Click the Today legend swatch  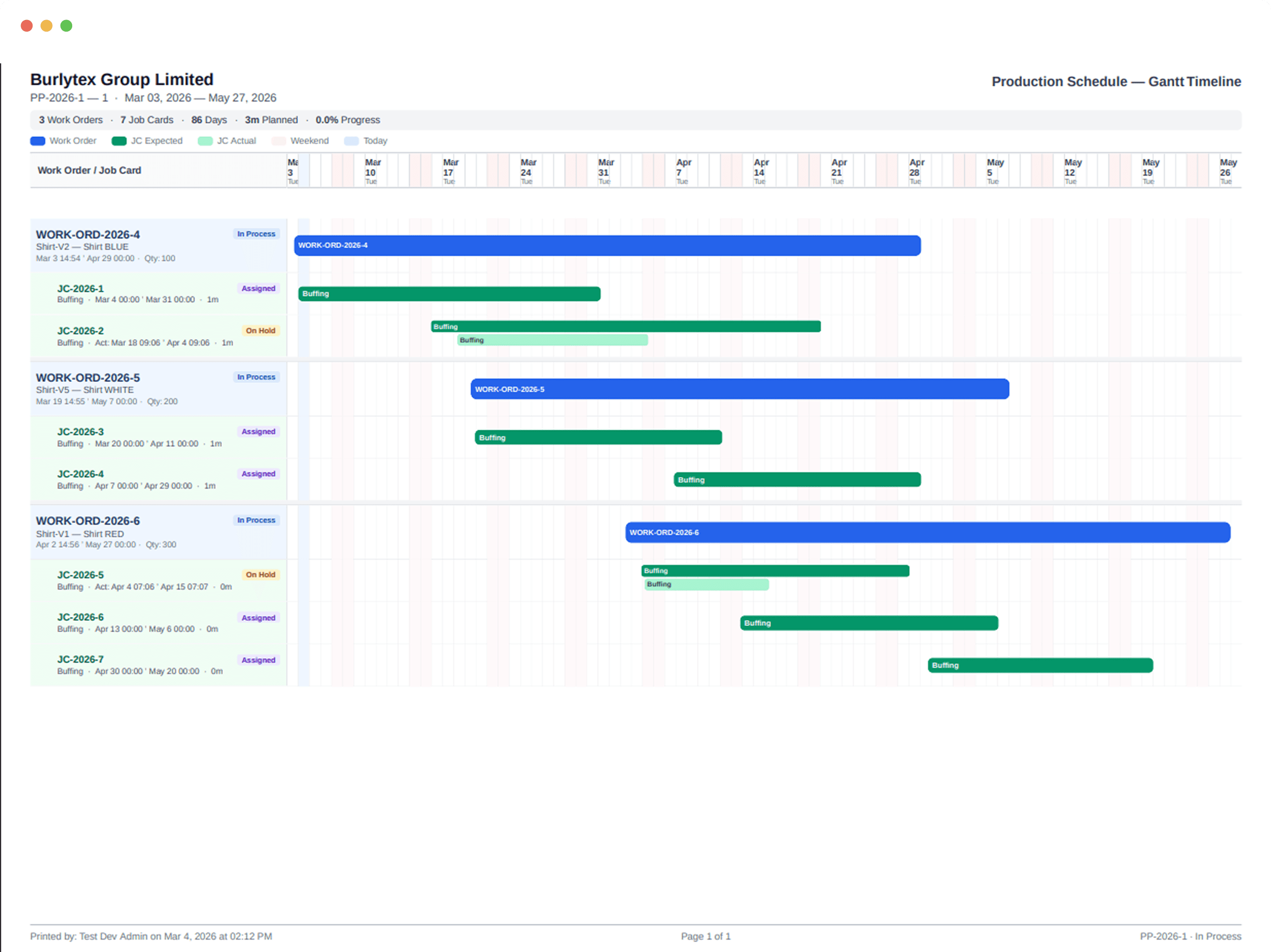[x=351, y=141]
